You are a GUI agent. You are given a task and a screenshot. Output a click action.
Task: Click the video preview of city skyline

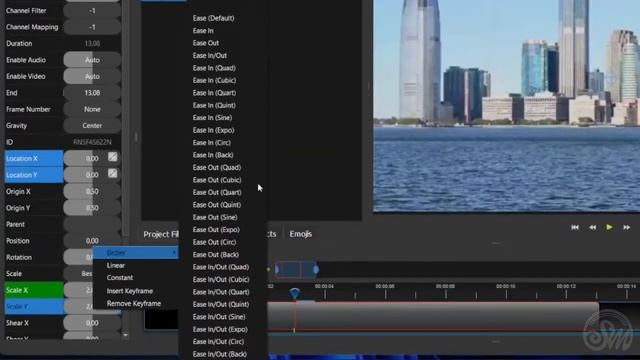(x=507, y=105)
